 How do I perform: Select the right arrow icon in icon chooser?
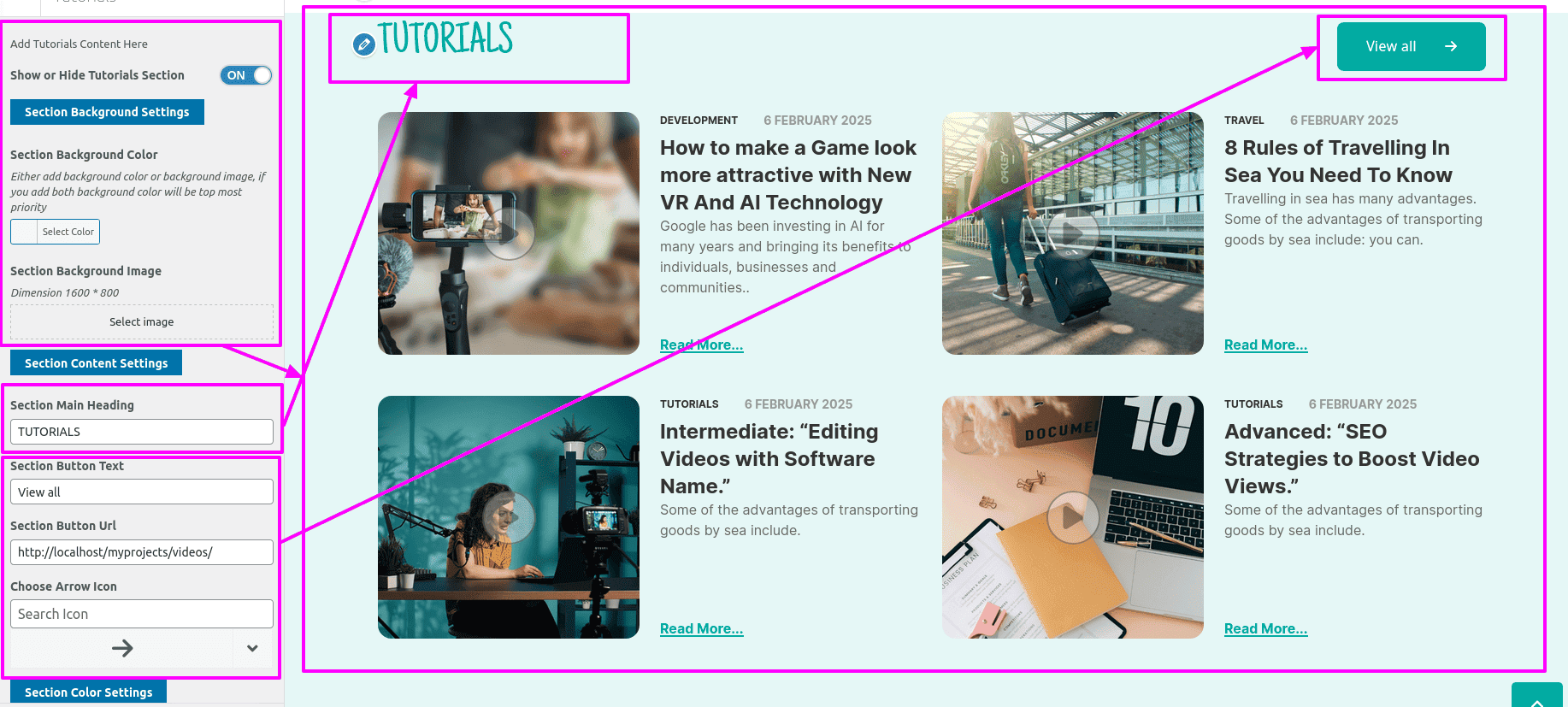click(x=122, y=648)
